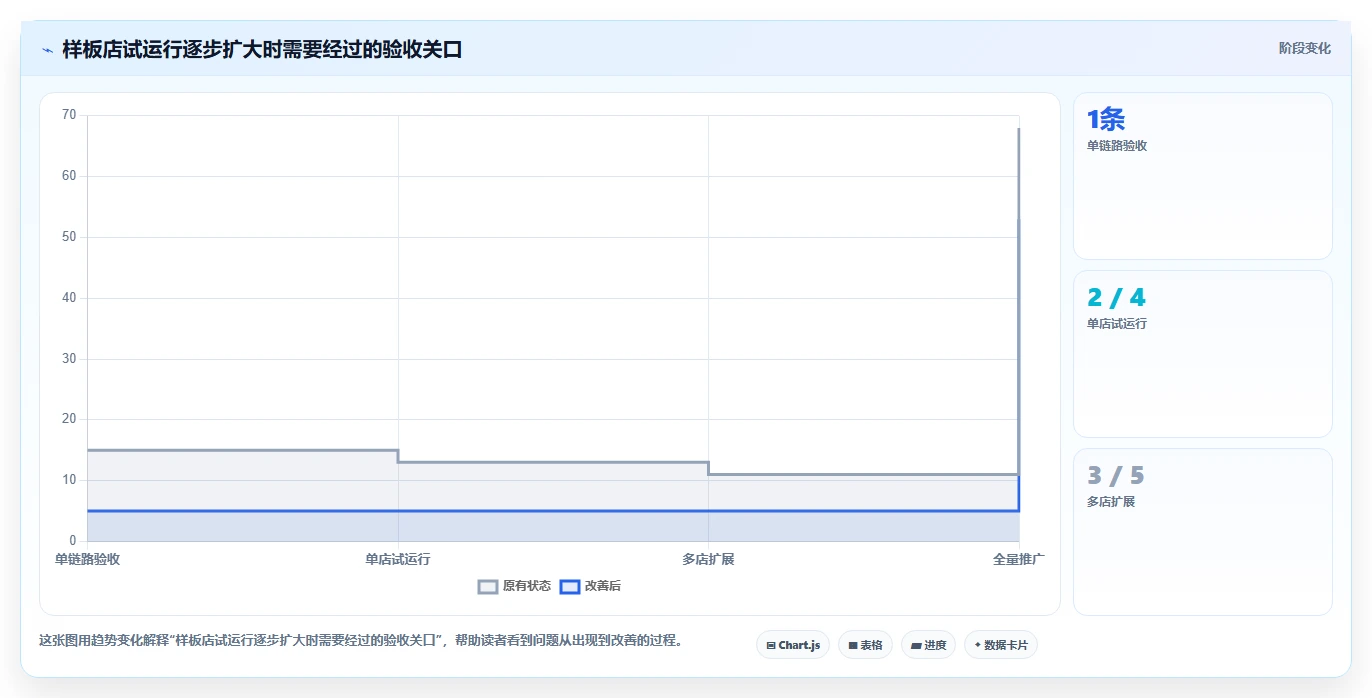Viewport: 1372px width, 698px height.
Task: Click the icon inside the 进度 chip
Action: (x=915, y=646)
